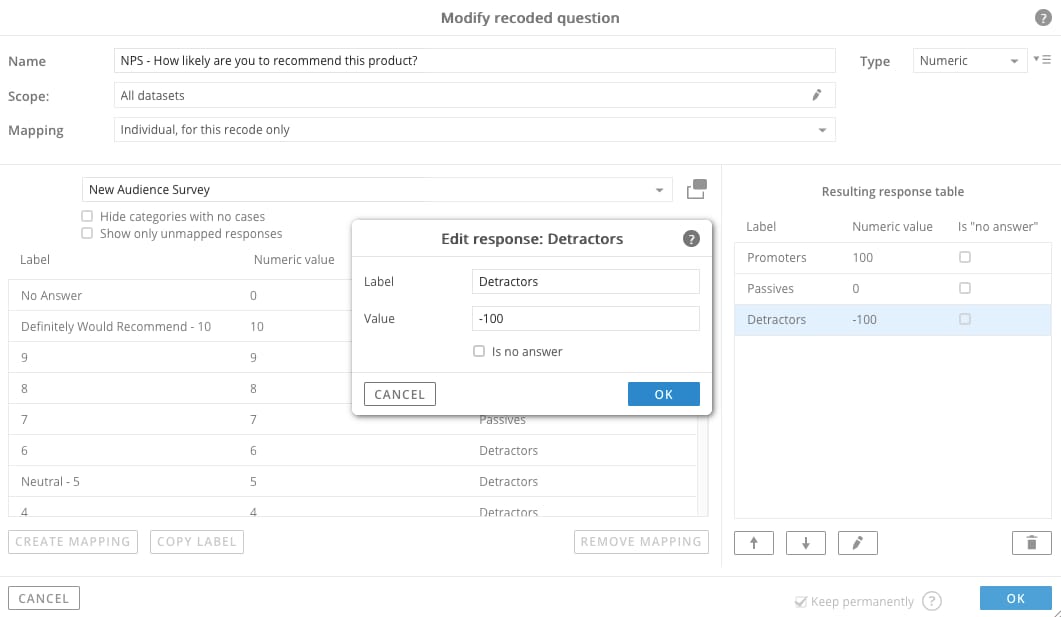The image size is (1061, 617).
Task: Toggle Show only unmapped responses
Action: [x=88, y=233]
